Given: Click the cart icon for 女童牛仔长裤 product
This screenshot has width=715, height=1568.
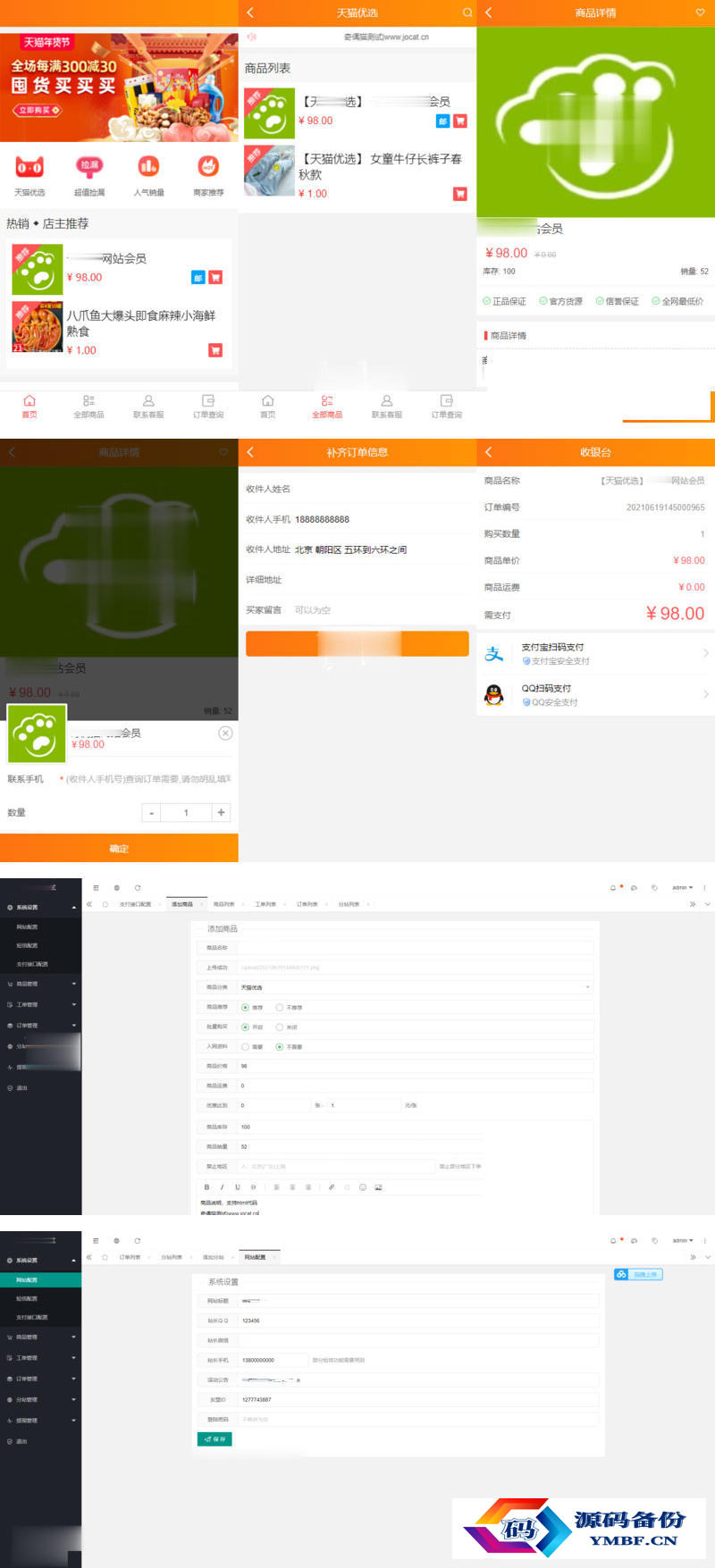Looking at the screenshot, I should click(460, 193).
